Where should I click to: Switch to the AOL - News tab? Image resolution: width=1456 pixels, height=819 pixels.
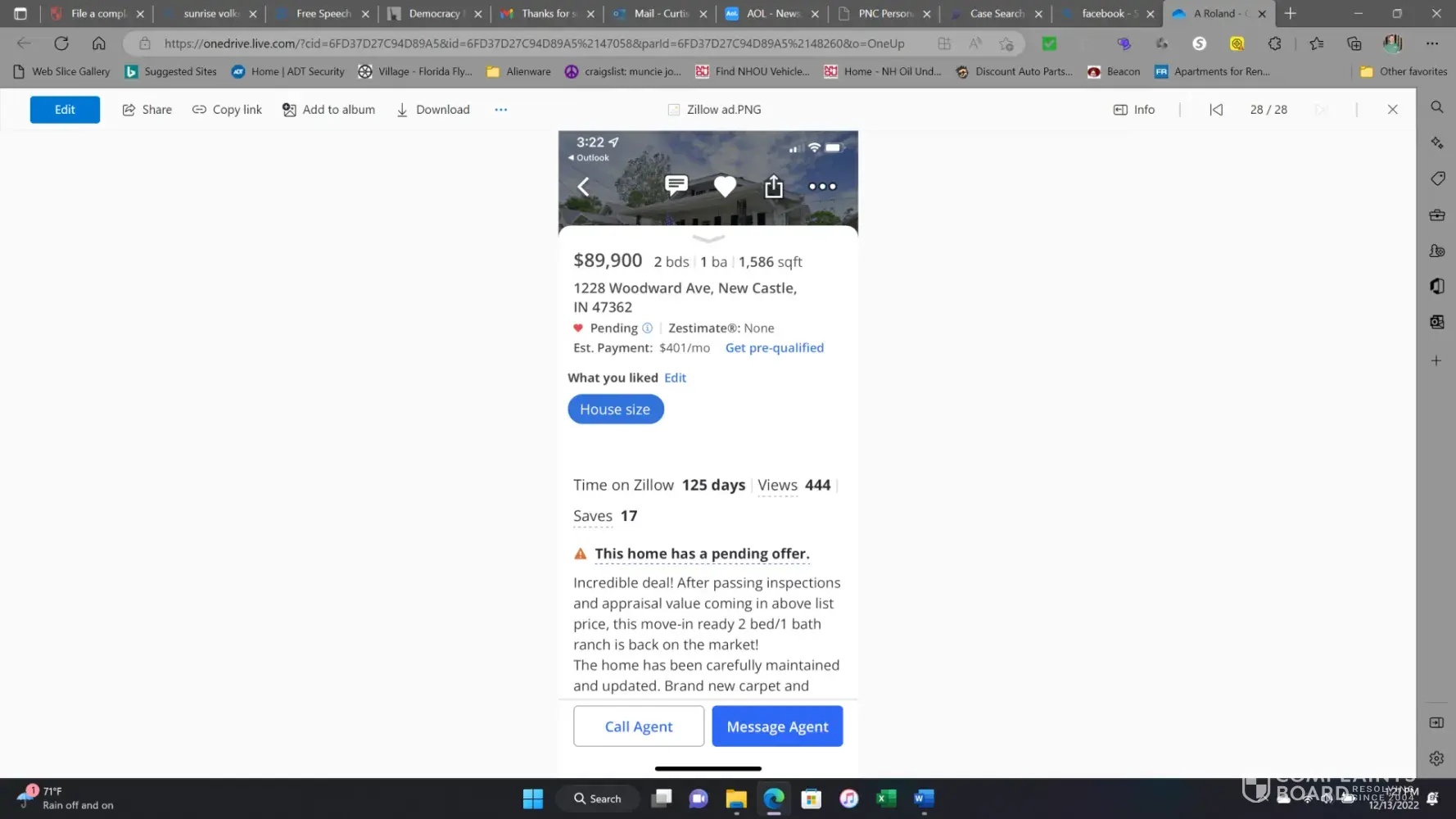coord(772,14)
